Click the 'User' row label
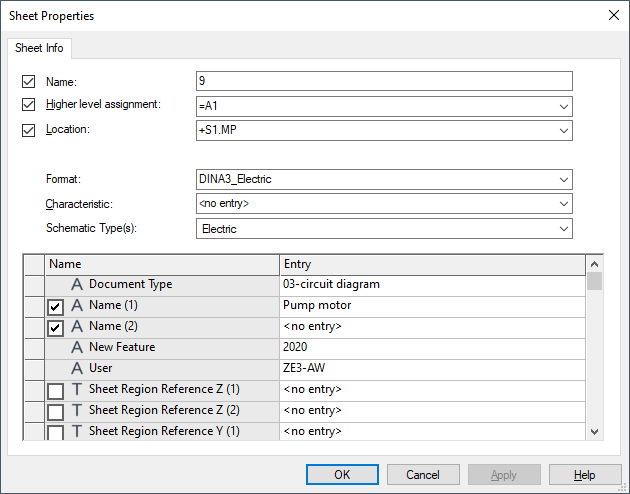630x494 pixels. click(x=100, y=368)
